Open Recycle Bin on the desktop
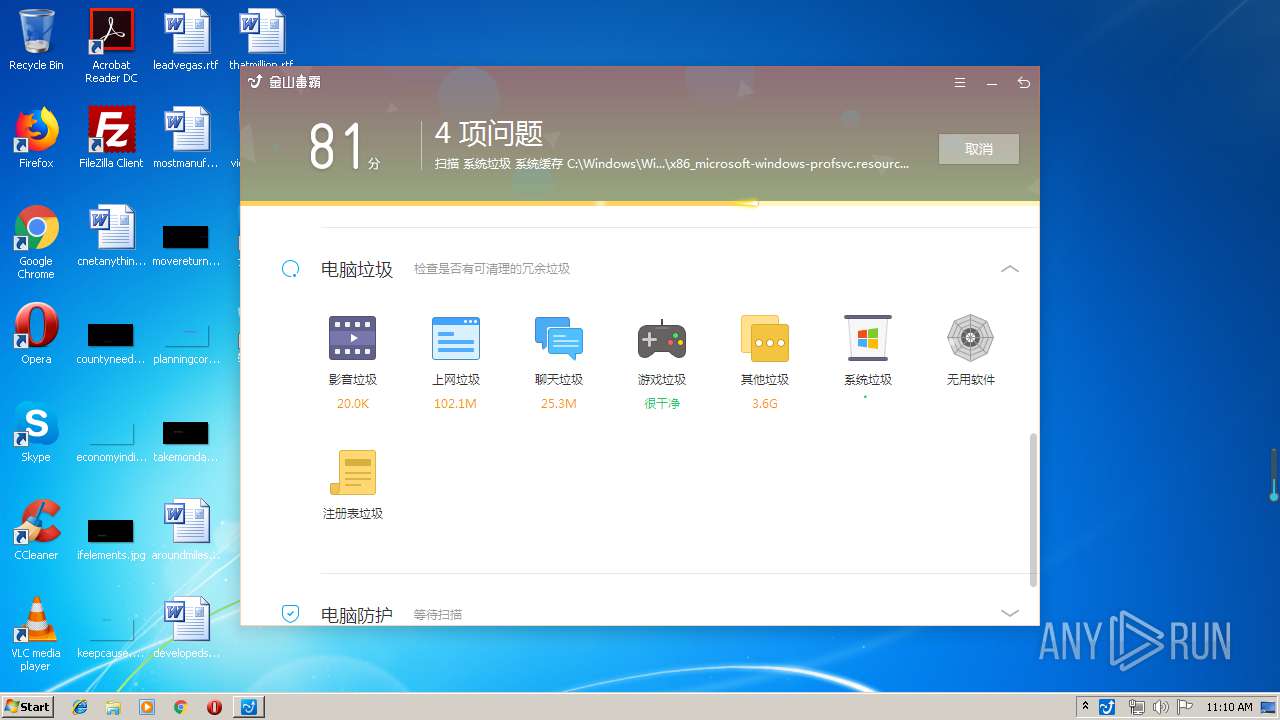The height and width of the screenshot is (720, 1280). [x=36, y=40]
